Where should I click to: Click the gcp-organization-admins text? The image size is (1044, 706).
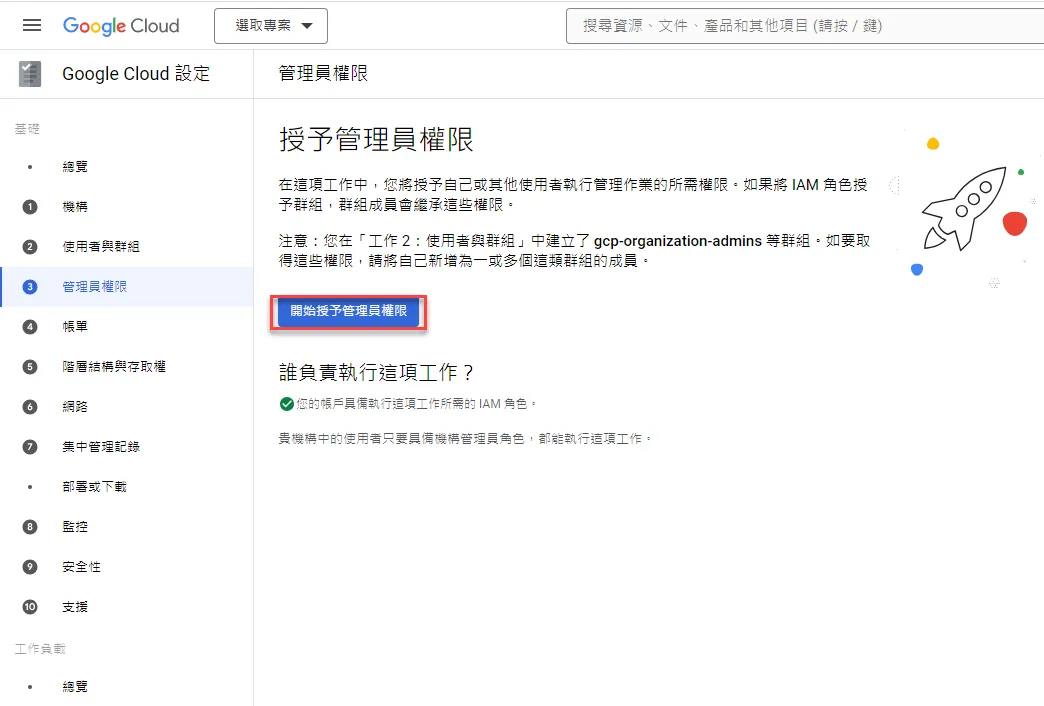point(678,241)
